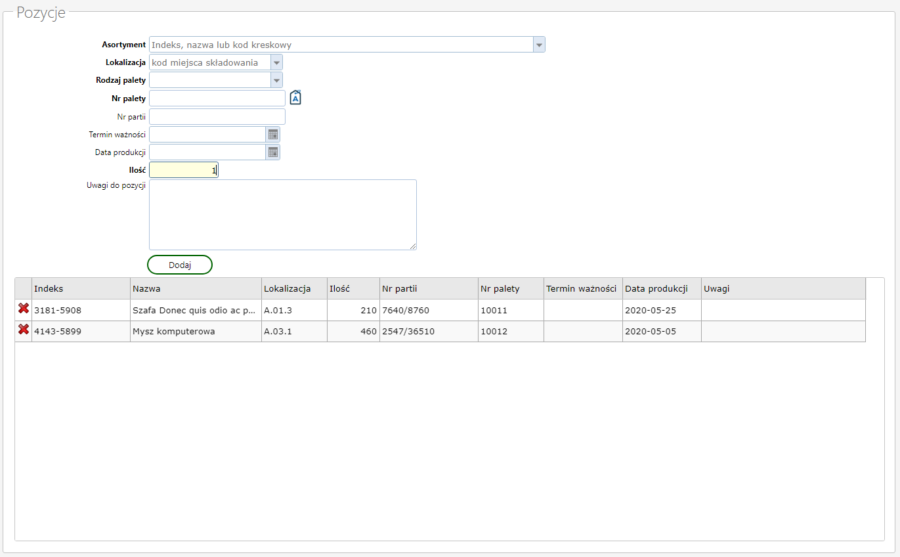Select batch number 7640/8760
The image size is (900, 557).
(429, 310)
